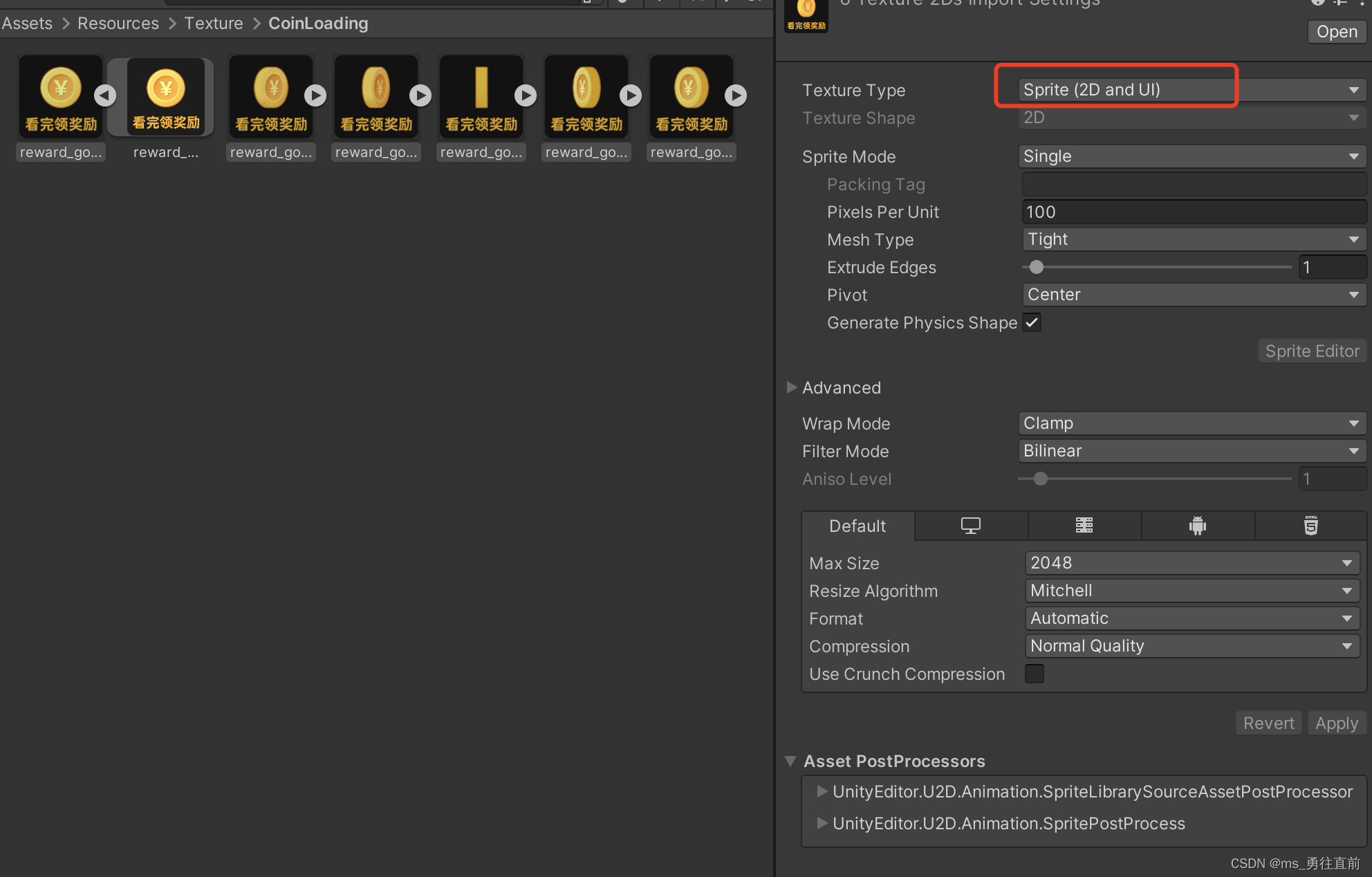Toggle Generate Physics Shape checkbox
The width and height of the screenshot is (1372, 877).
pyautogui.click(x=1032, y=322)
